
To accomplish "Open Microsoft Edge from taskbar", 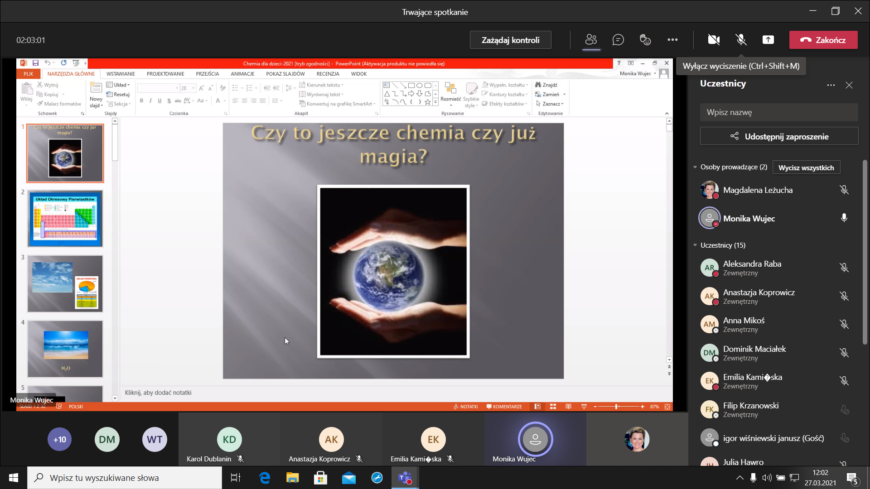I will (x=265, y=477).
